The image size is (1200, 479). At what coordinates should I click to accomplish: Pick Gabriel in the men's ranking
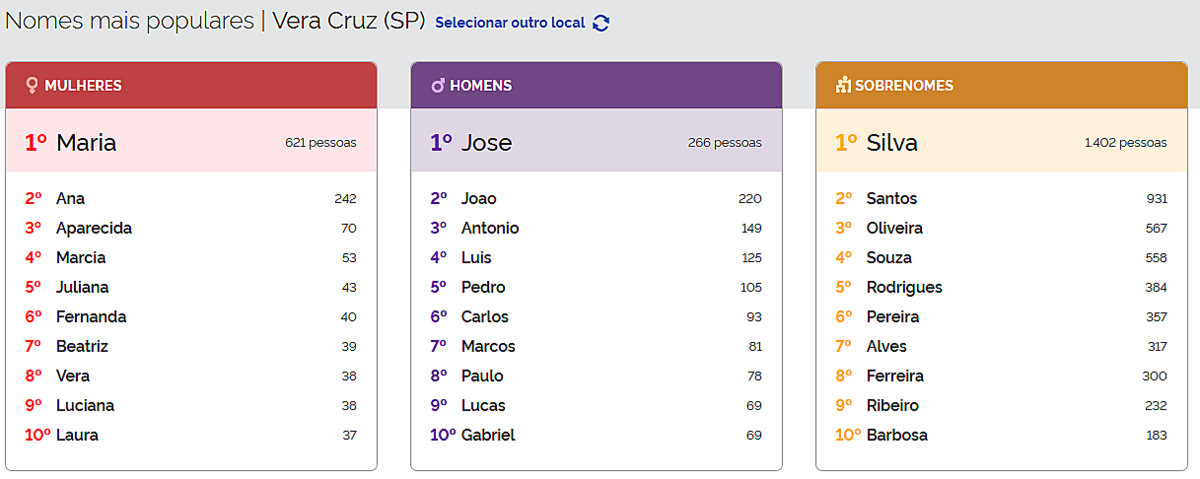(x=488, y=435)
